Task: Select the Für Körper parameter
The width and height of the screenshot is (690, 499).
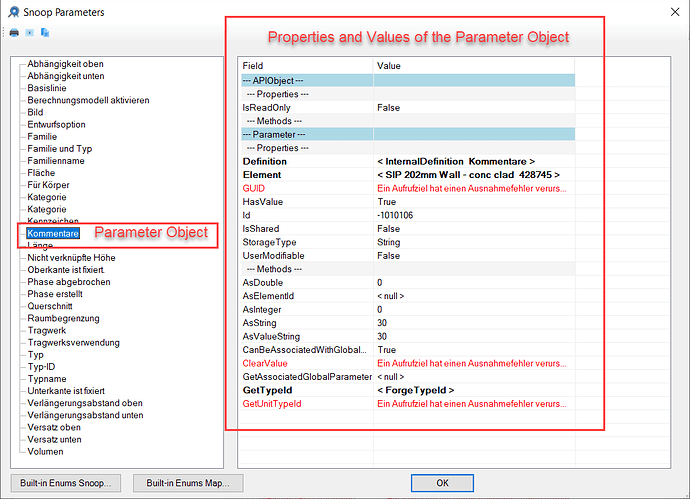Action: 48,185
